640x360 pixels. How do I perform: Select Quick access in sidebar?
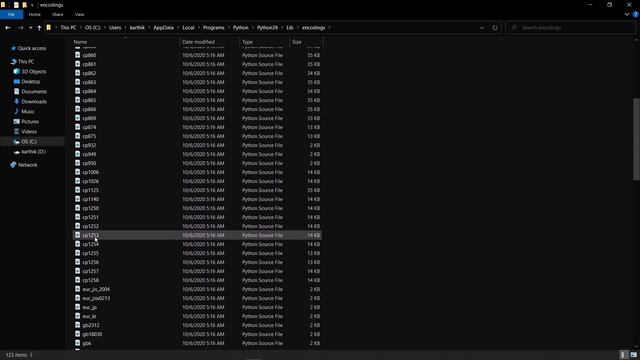(32, 48)
